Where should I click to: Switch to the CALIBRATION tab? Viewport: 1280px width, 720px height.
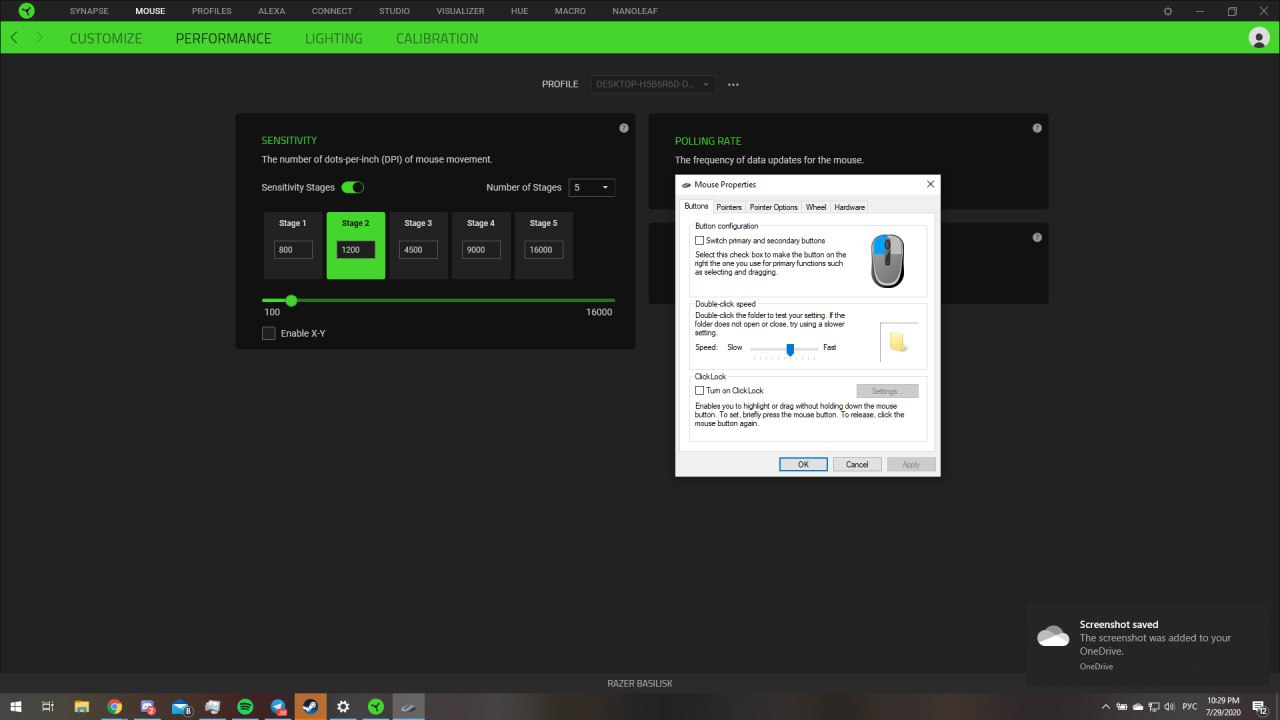coord(437,38)
